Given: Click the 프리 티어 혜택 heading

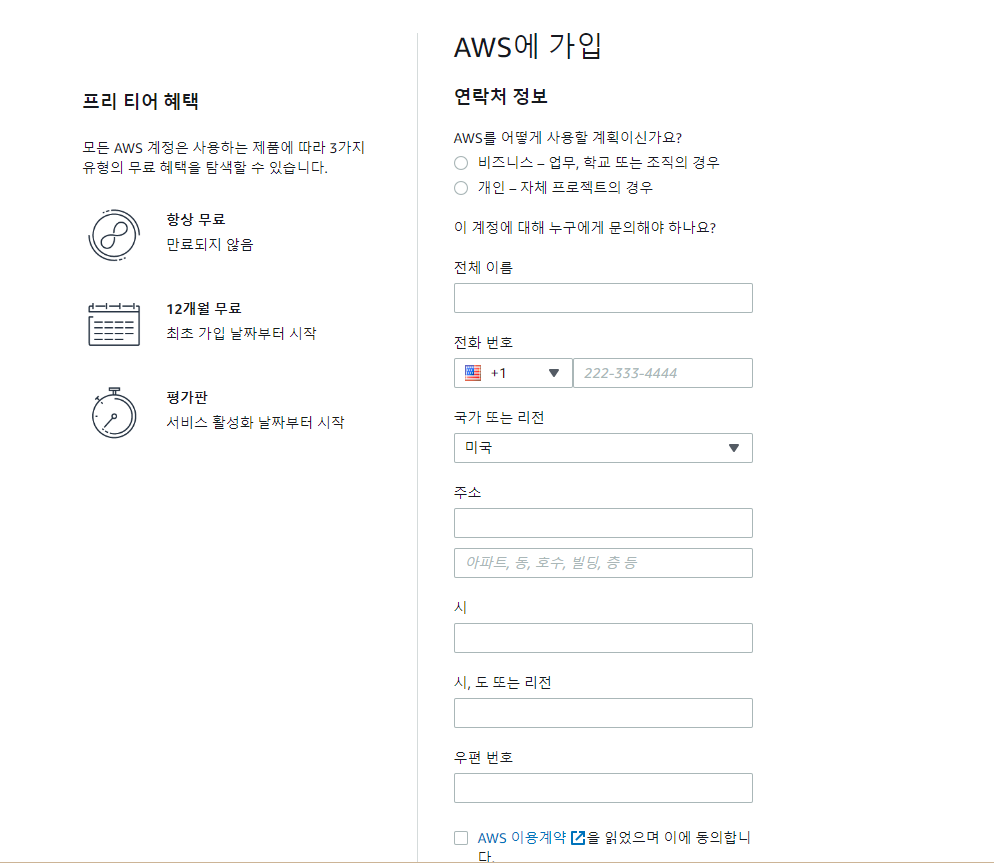Looking at the screenshot, I should [141, 101].
